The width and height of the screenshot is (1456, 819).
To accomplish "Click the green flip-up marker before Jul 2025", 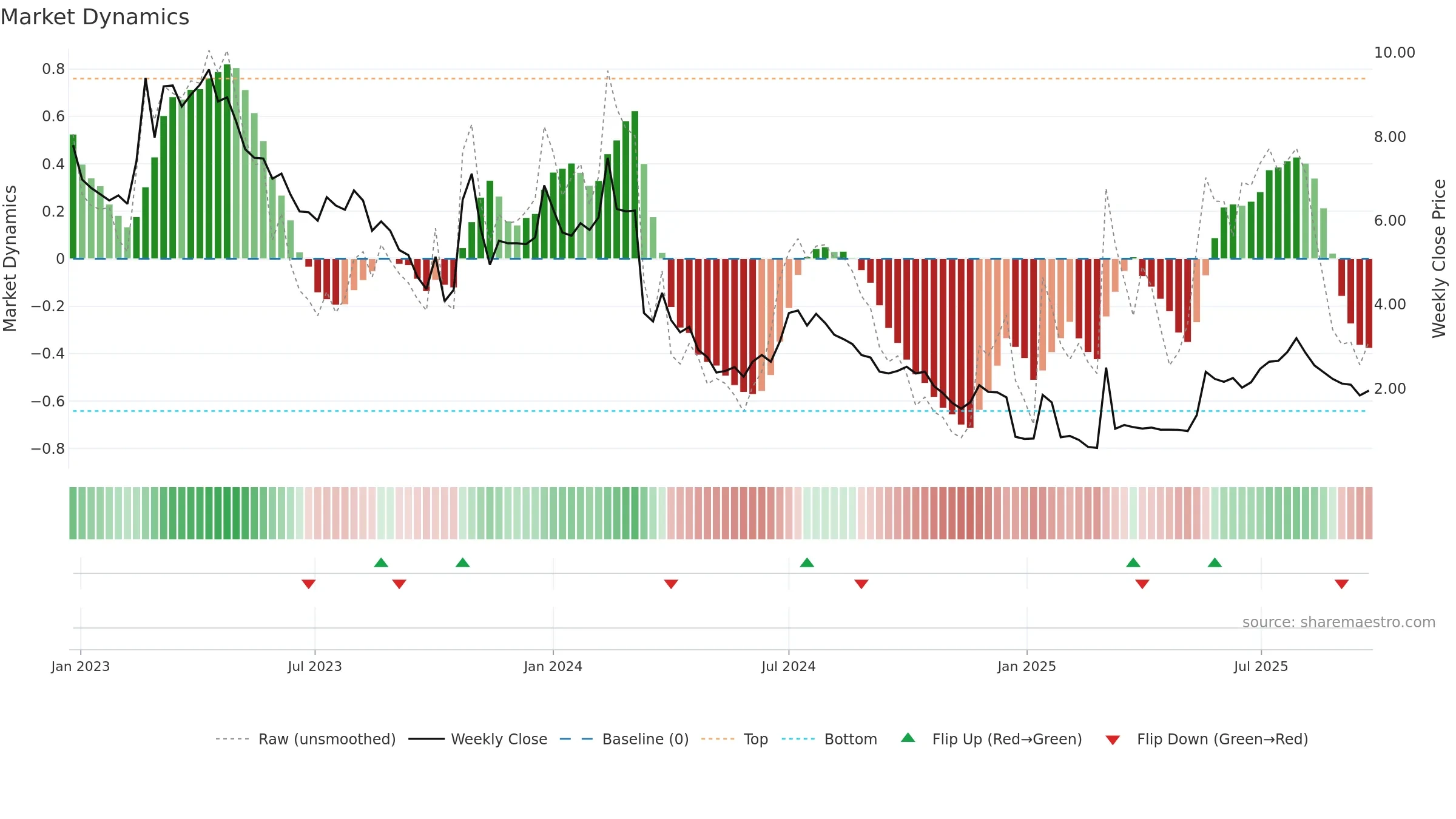I will pos(1215,562).
